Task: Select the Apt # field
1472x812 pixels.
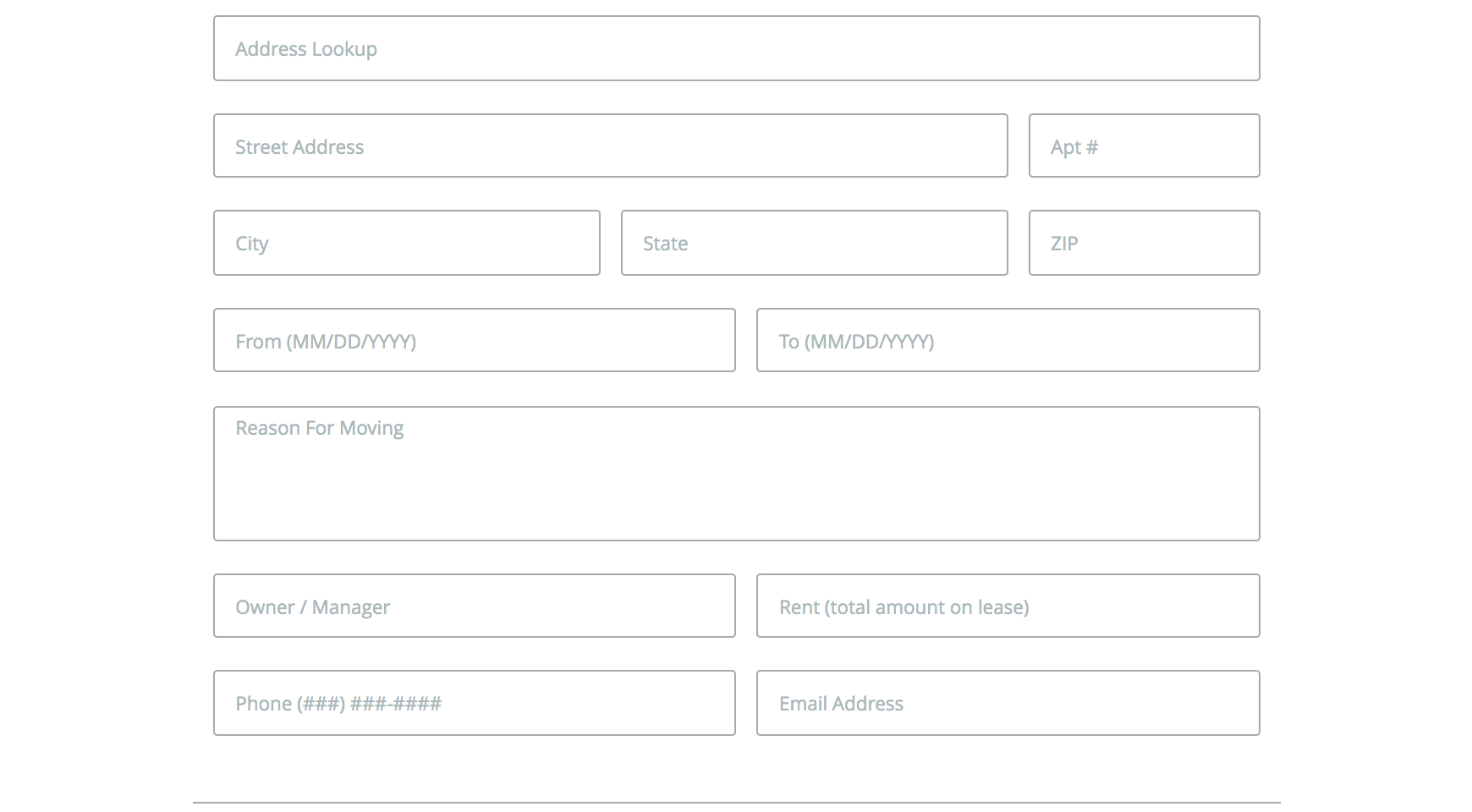Action: click(x=1144, y=145)
